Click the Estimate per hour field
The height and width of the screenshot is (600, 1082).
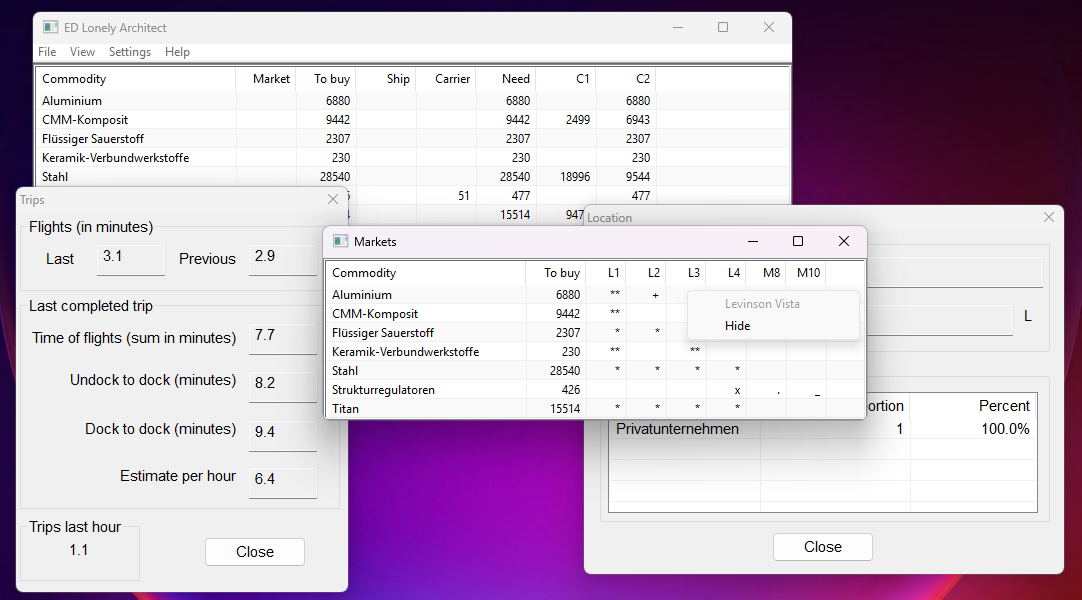tap(283, 481)
